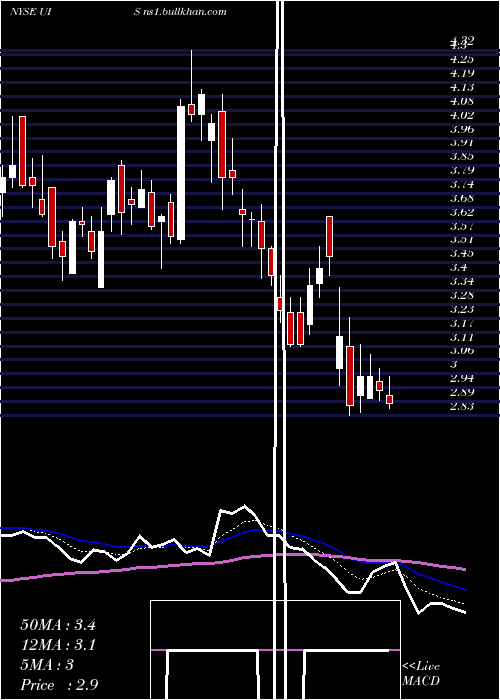Select the 3.23 price axis label
The width and height of the screenshot is (500, 700).
[462, 309]
